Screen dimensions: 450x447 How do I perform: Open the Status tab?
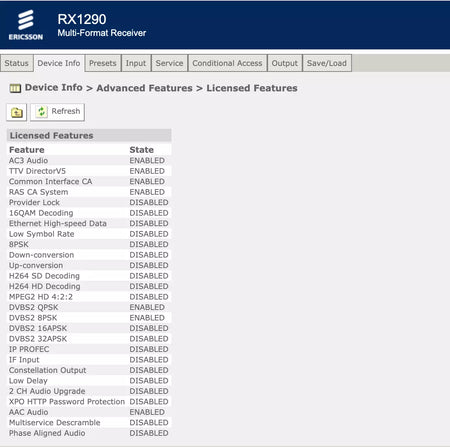pos(17,63)
